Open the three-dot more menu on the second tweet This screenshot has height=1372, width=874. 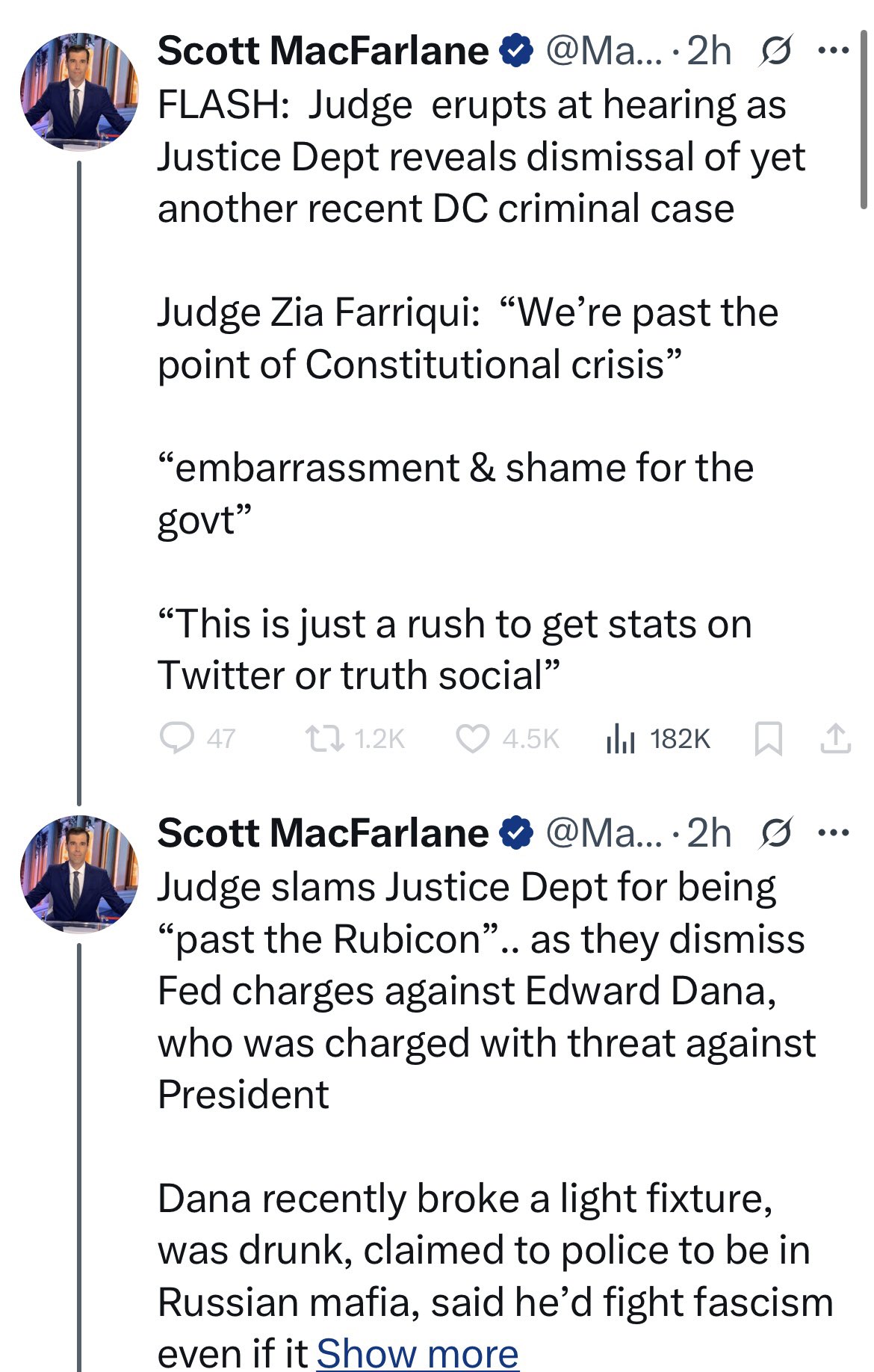834,832
